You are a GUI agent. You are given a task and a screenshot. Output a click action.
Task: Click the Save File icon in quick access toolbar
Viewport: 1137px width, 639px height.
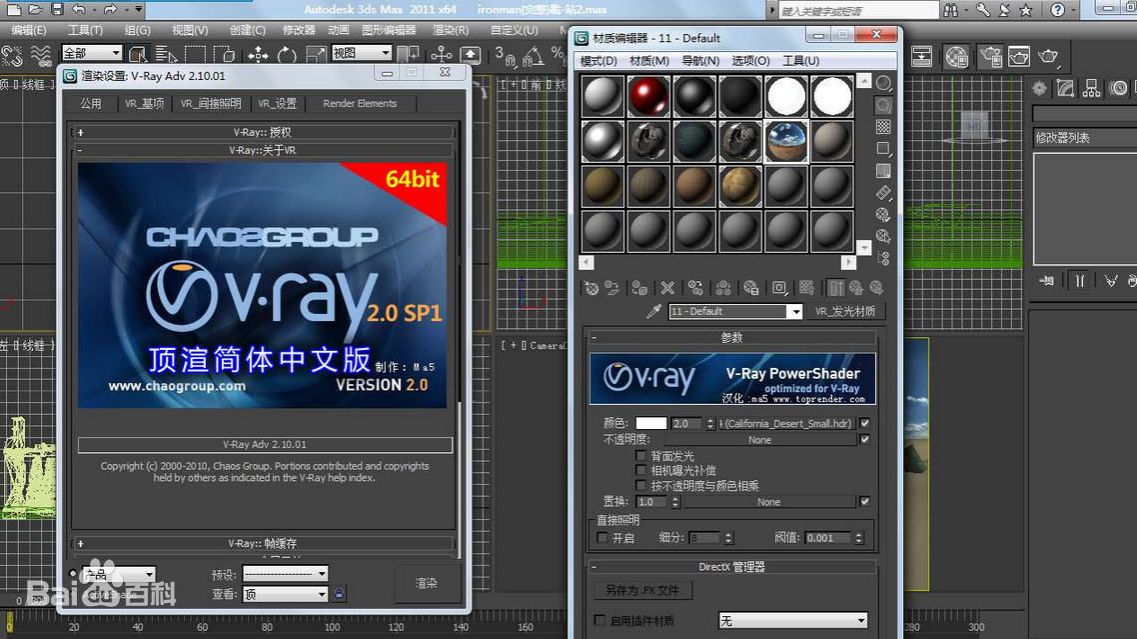coord(57,9)
